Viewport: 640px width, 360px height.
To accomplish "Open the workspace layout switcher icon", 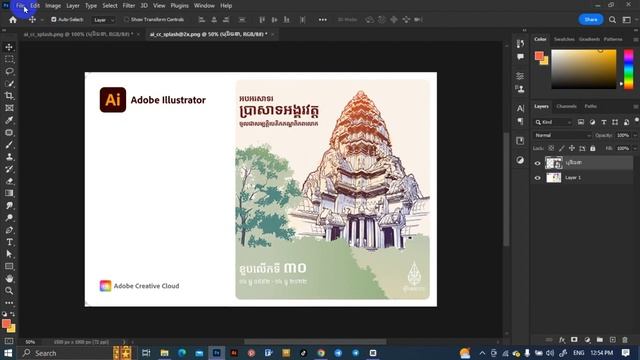I will 627,20.
